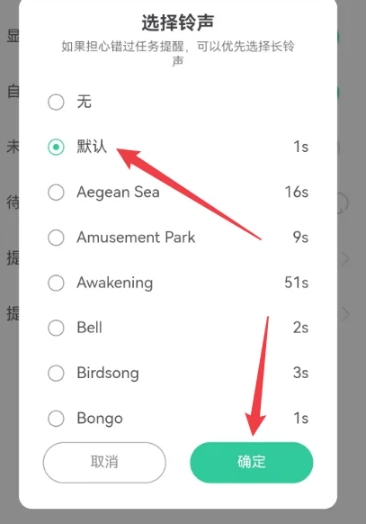Click the 9s duration beside Amusement Park
367x524 pixels.
(301, 238)
